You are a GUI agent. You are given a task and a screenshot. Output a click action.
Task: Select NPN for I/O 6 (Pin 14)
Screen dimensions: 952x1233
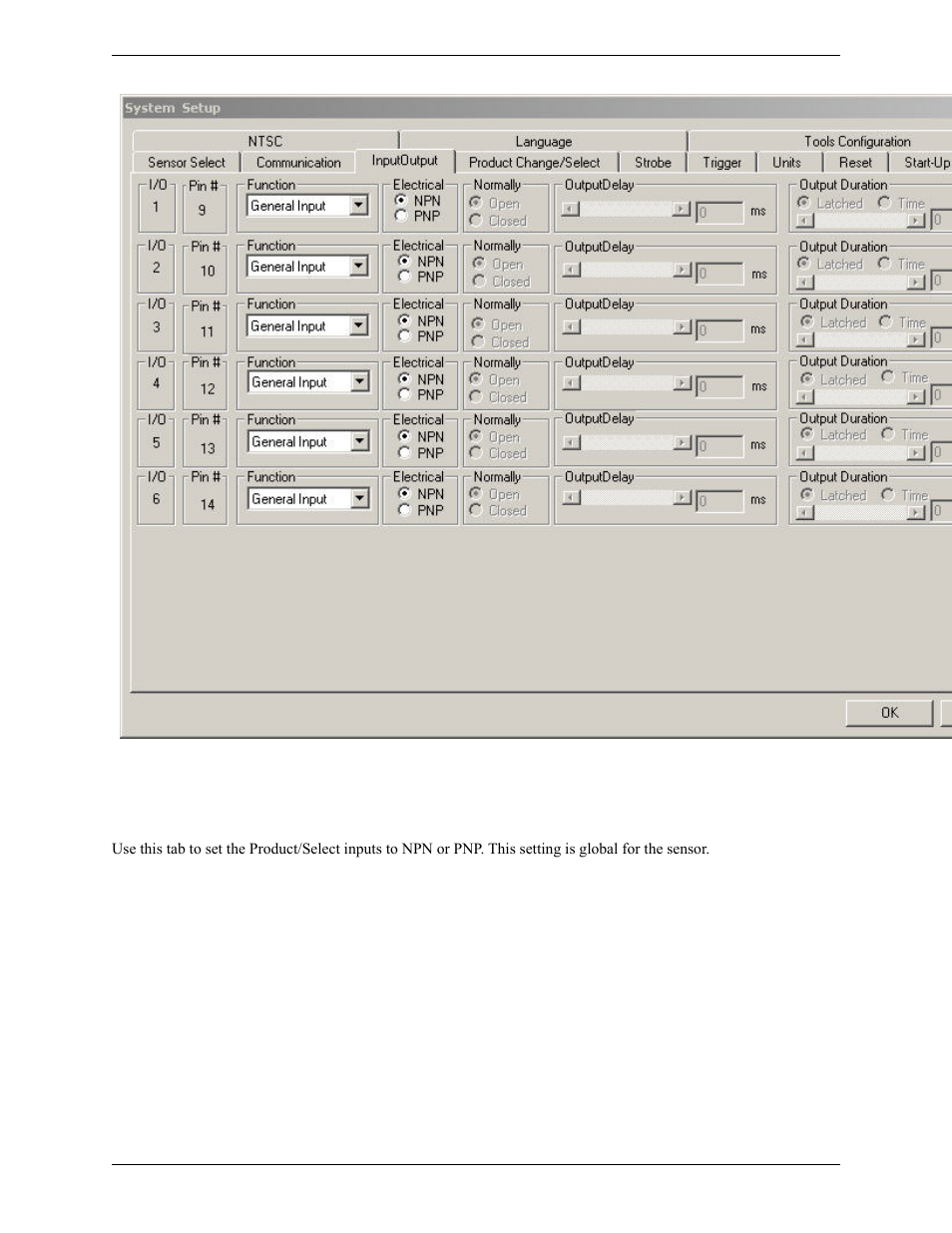coord(420,494)
